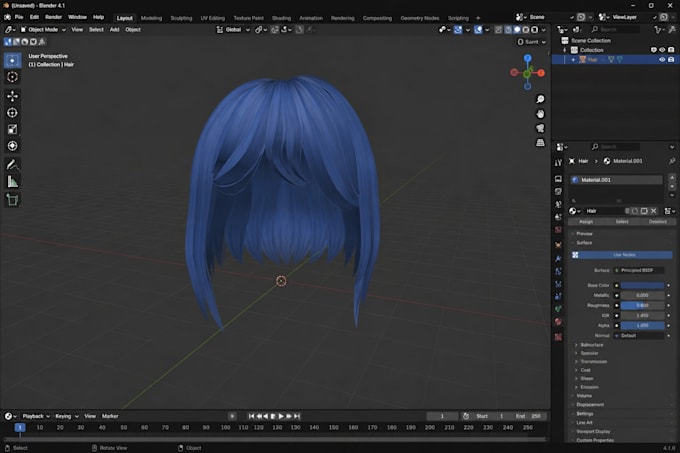Select the Rotate tool
This screenshot has width=680, height=453.
tap(12, 113)
